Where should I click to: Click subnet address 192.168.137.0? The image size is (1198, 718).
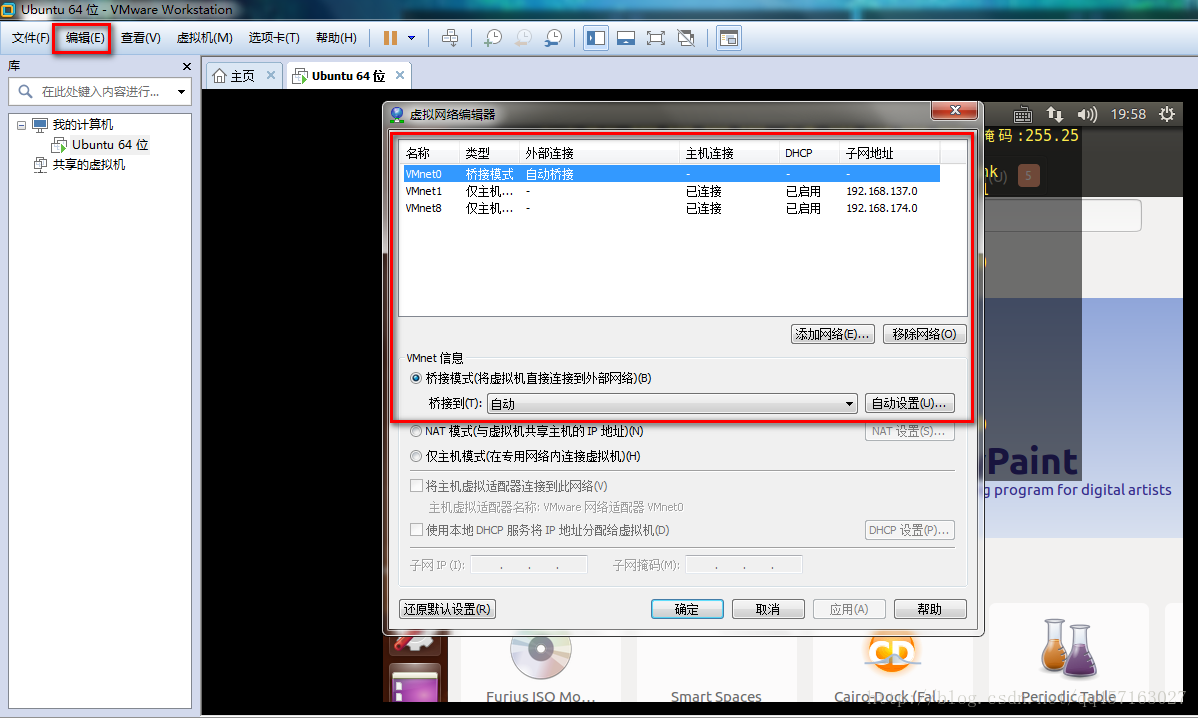(x=882, y=191)
